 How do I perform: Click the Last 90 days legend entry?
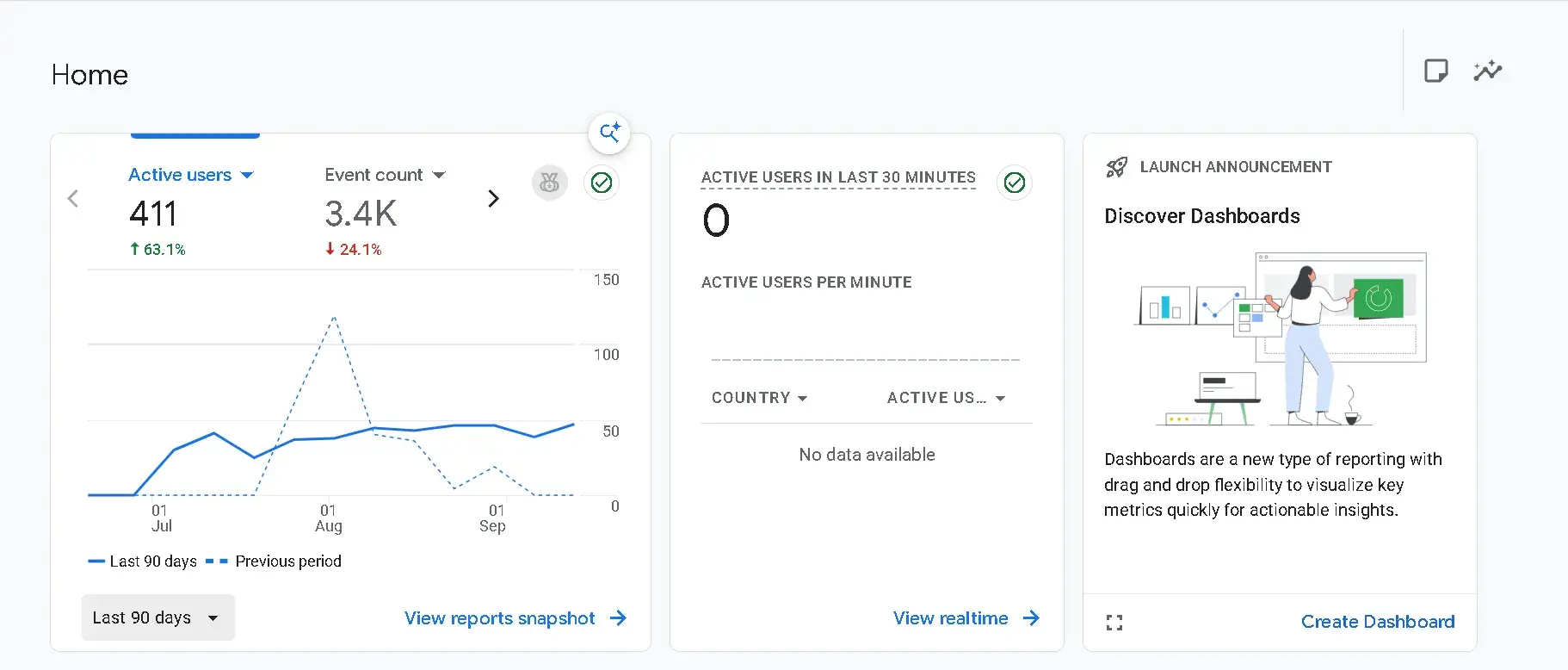click(143, 561)
